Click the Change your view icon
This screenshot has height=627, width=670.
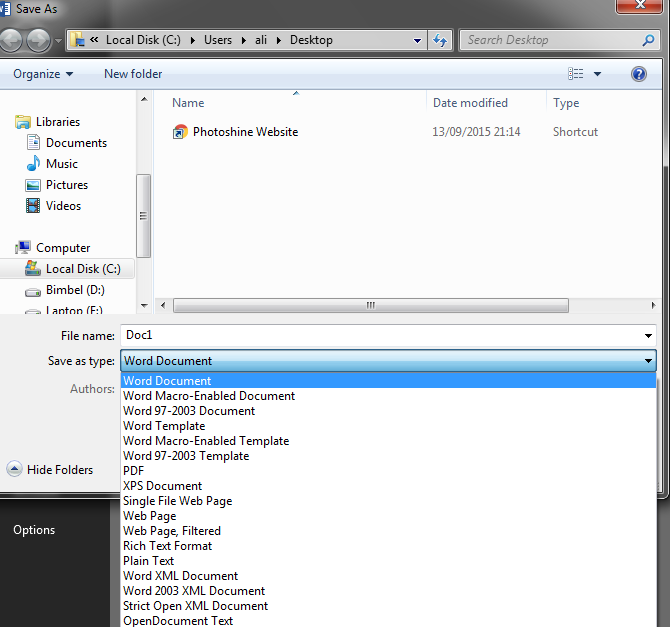pyautogui.click(x=576, y=74)
